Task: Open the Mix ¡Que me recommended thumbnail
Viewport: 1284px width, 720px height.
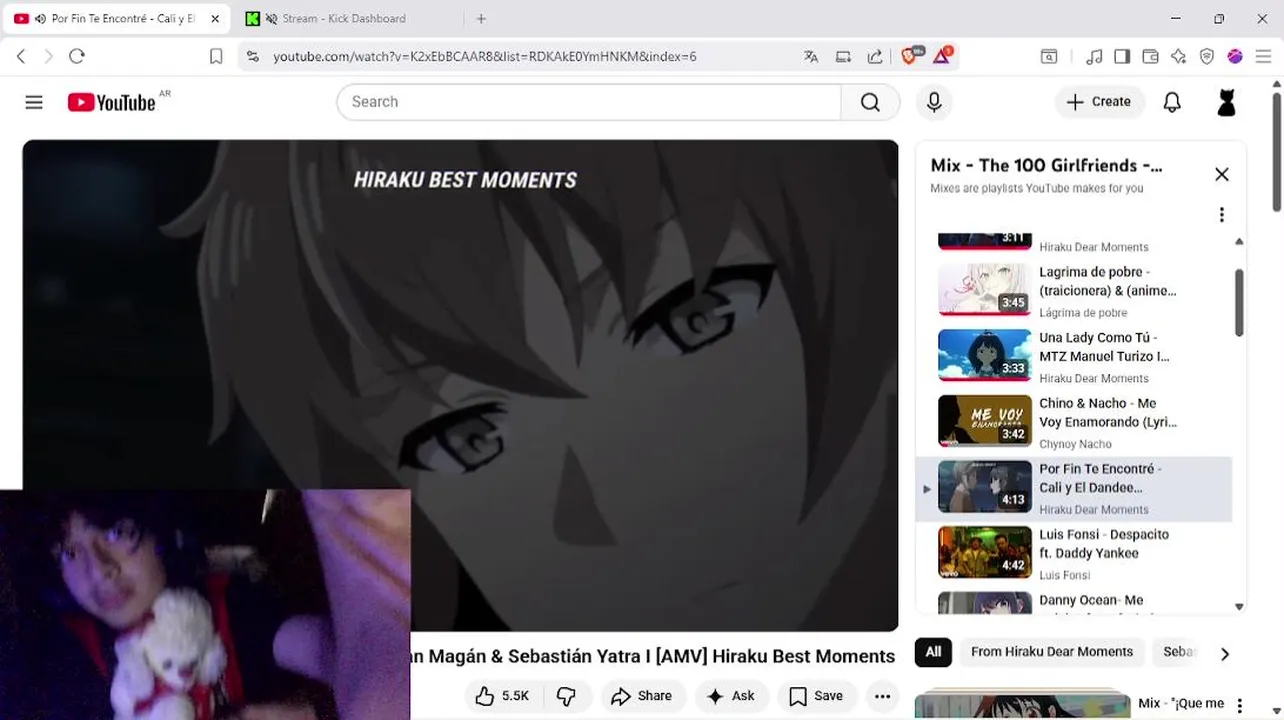Action: tap(1022, 704)
